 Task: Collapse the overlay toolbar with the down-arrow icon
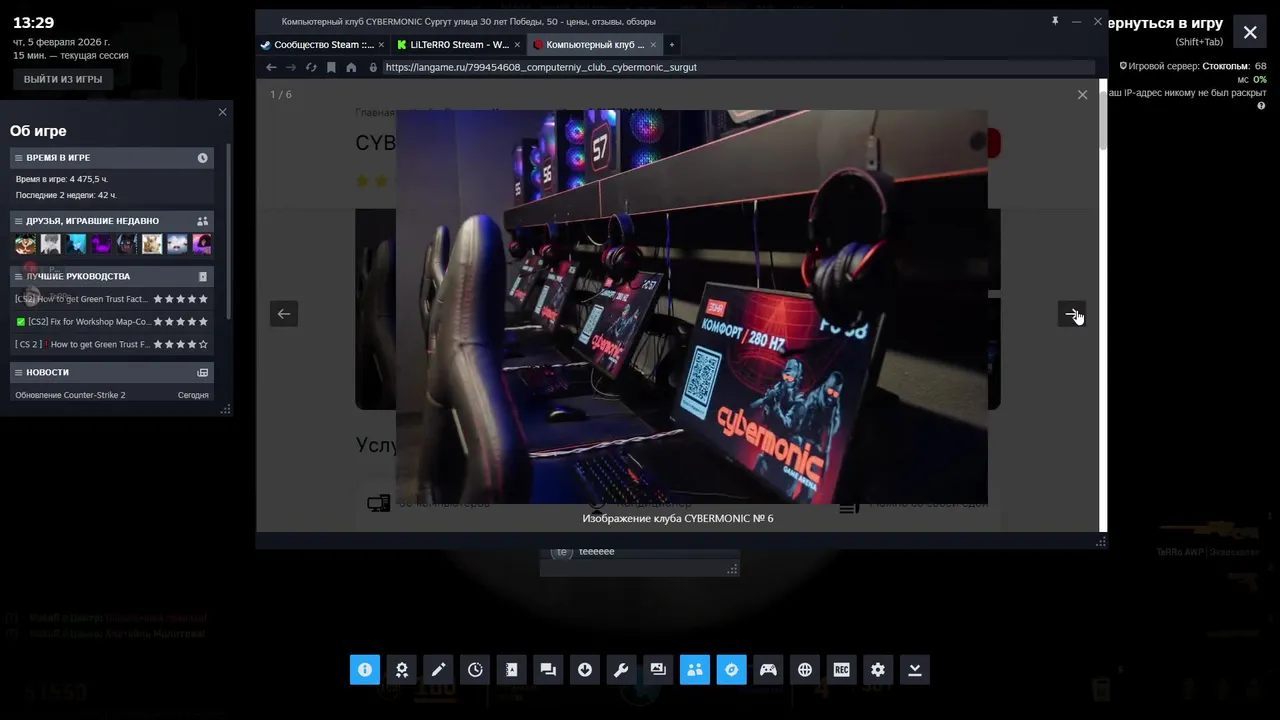915,670
